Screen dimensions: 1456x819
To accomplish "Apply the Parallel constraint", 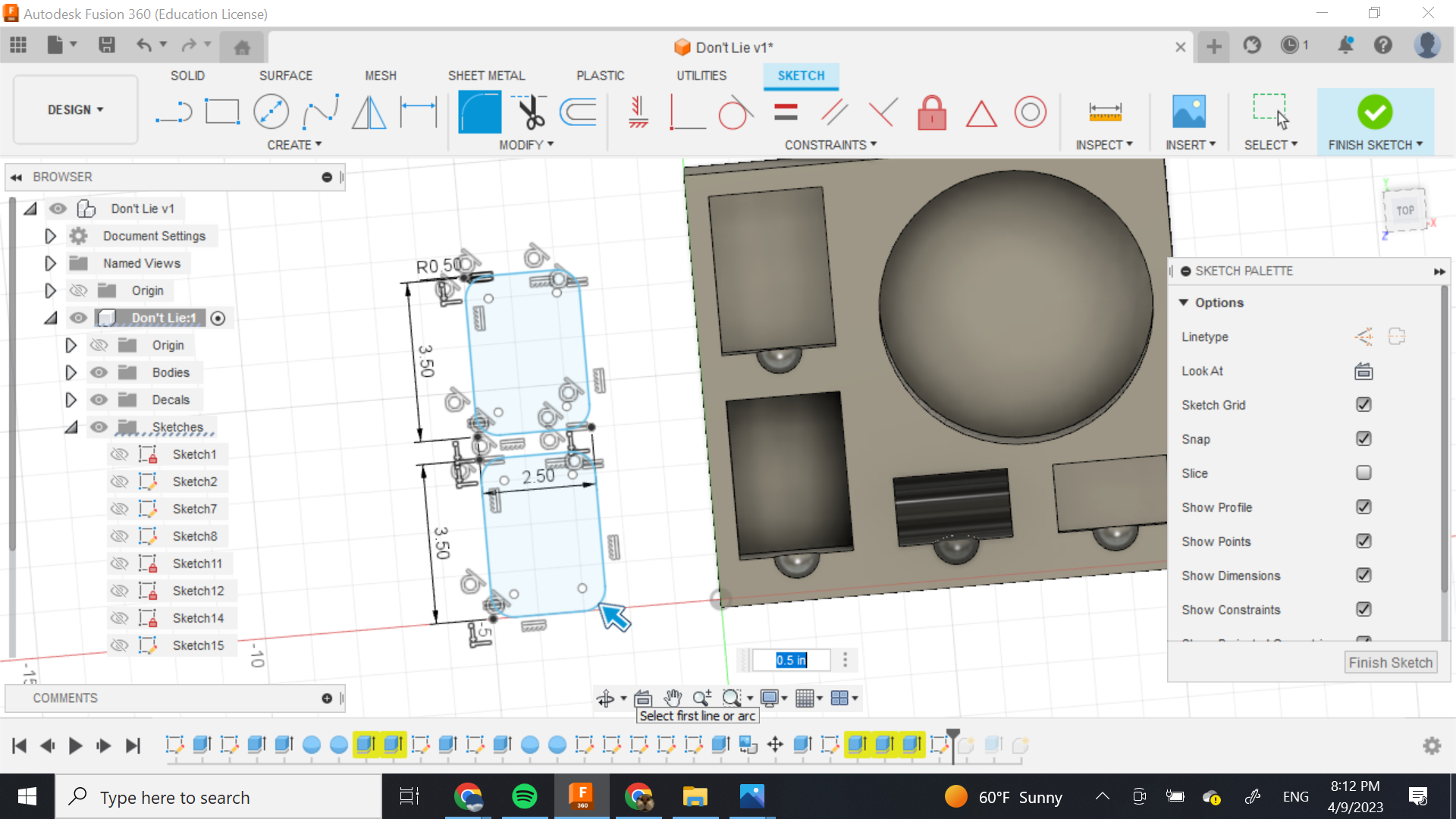I will pyautogui.click(x=834, y=112).
